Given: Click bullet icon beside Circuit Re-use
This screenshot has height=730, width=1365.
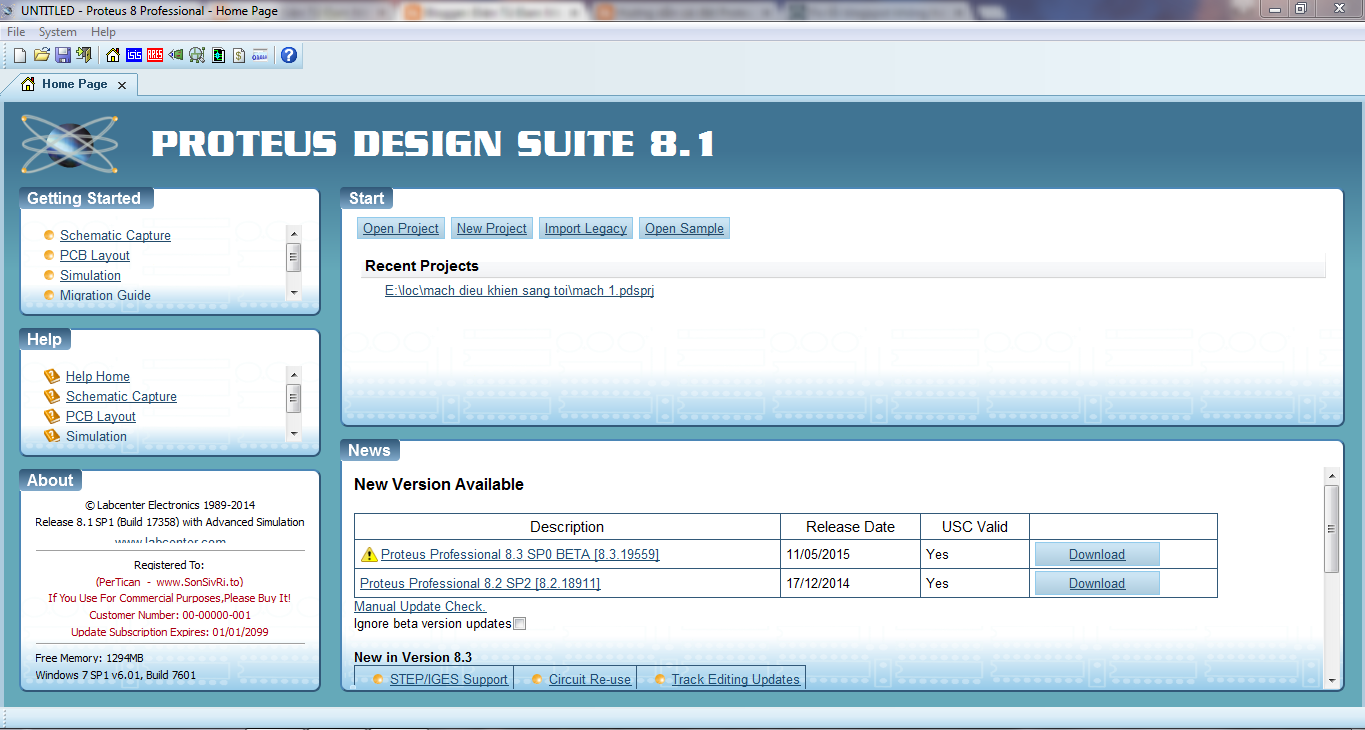Looking at the screenshot, I should pyautogui.click(x=538, y=679).
